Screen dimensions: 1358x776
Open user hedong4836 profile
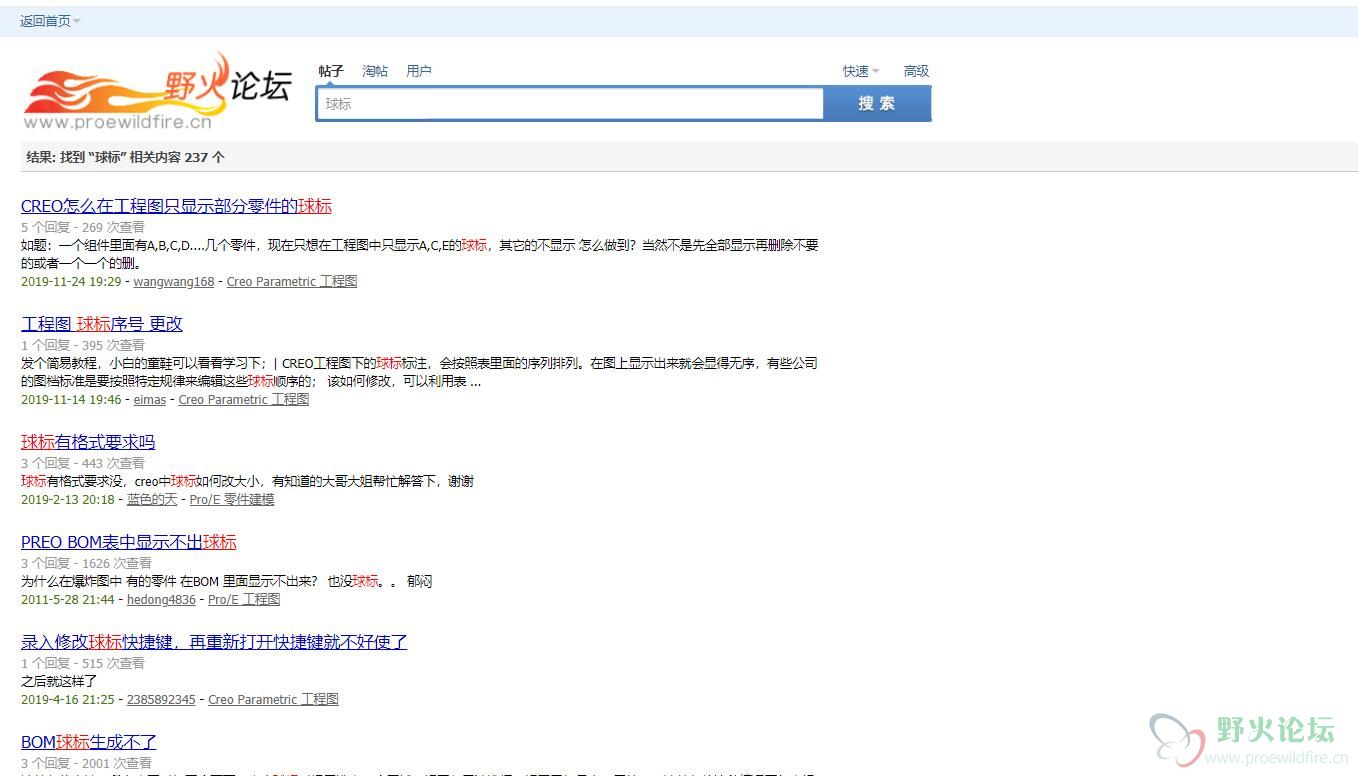pyautogui.click(x=161, y=600)
